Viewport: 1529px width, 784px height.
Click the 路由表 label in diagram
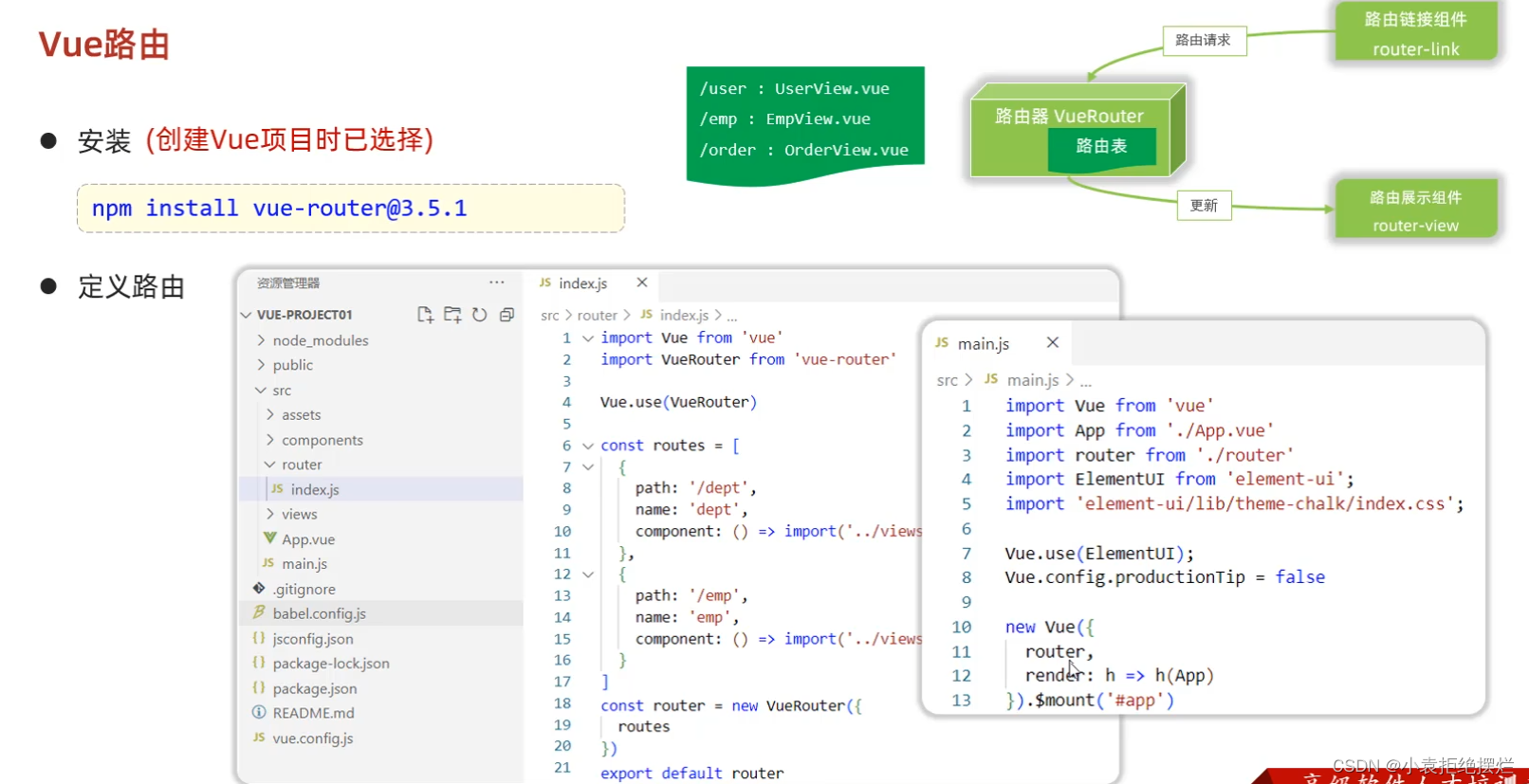(1101, 146)
